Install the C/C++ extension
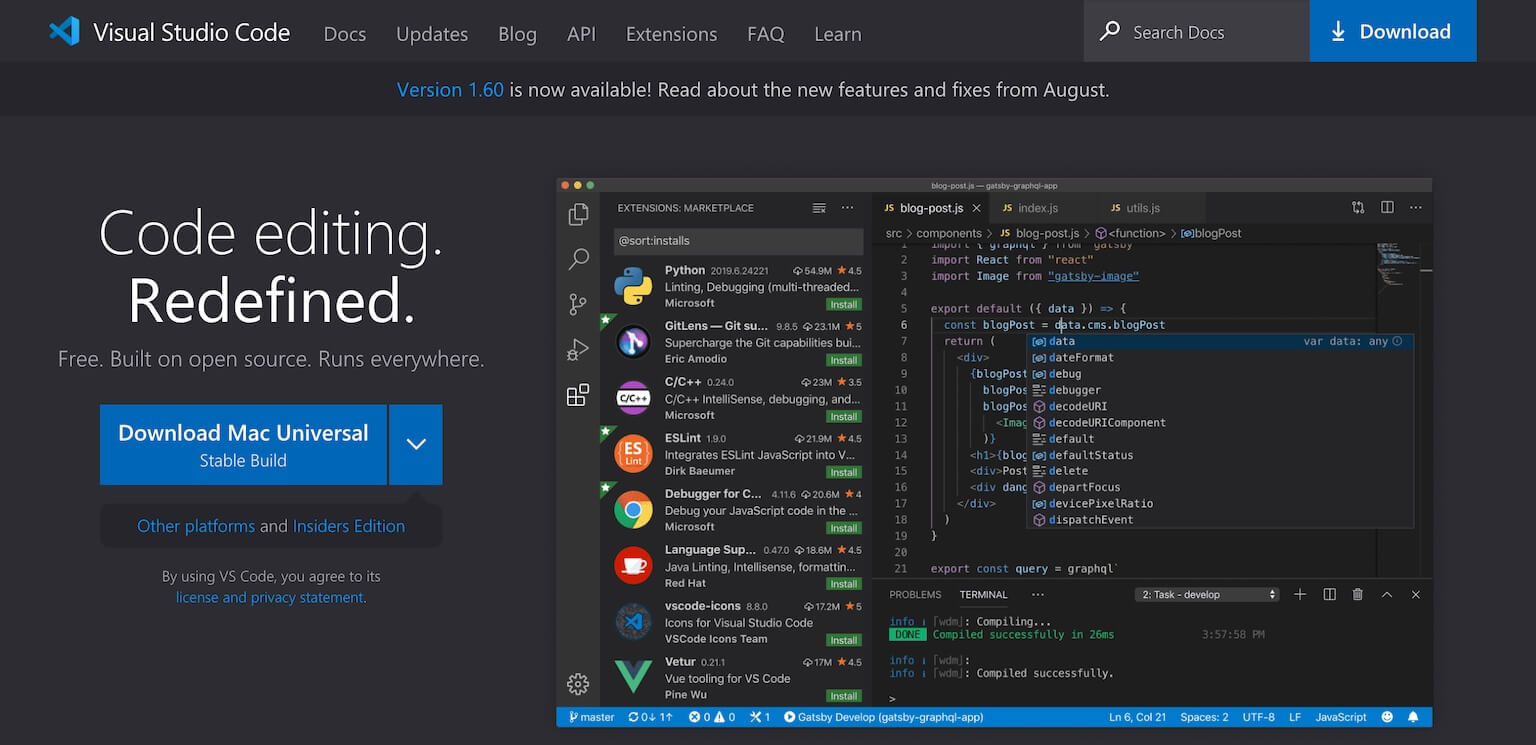1536x745 pixels. [x=843, y=416]
